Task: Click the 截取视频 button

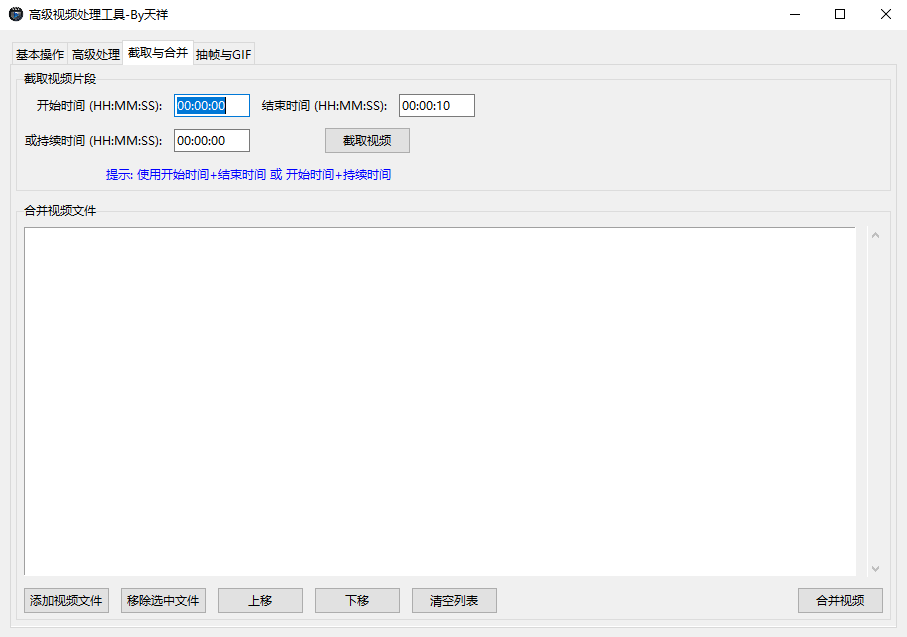Action: point(367,141)
